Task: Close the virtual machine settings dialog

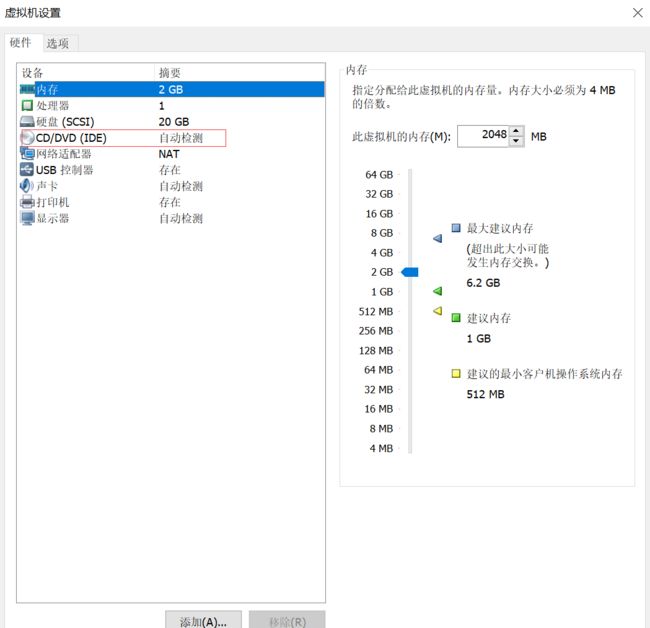Action: coord(637,12)
